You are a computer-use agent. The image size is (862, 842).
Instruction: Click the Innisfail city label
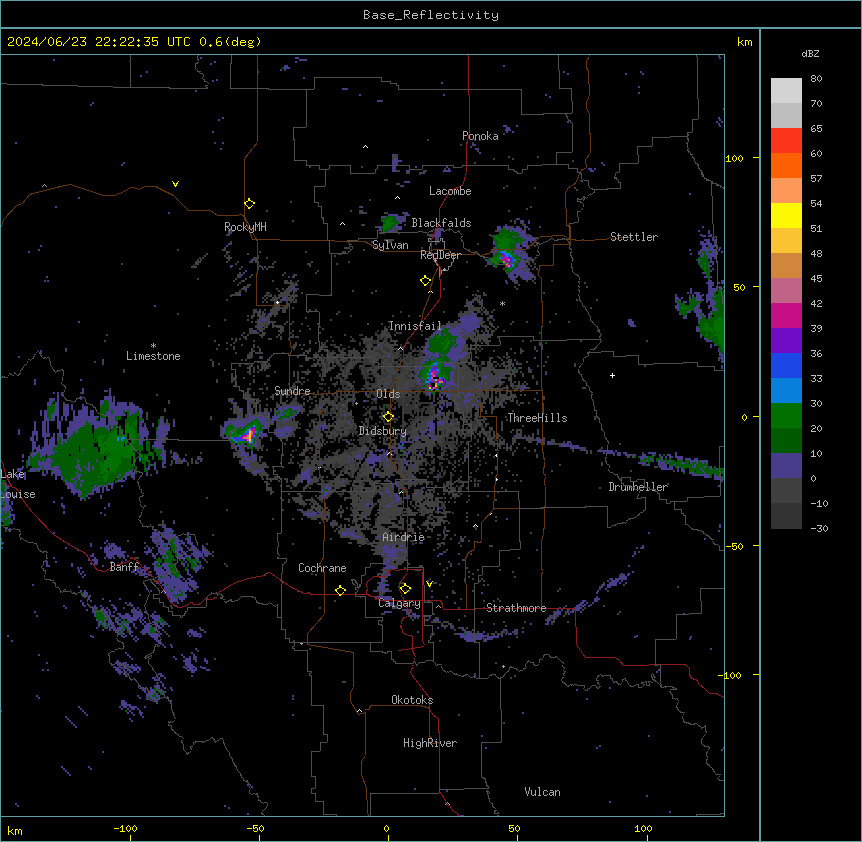[415, 326]
